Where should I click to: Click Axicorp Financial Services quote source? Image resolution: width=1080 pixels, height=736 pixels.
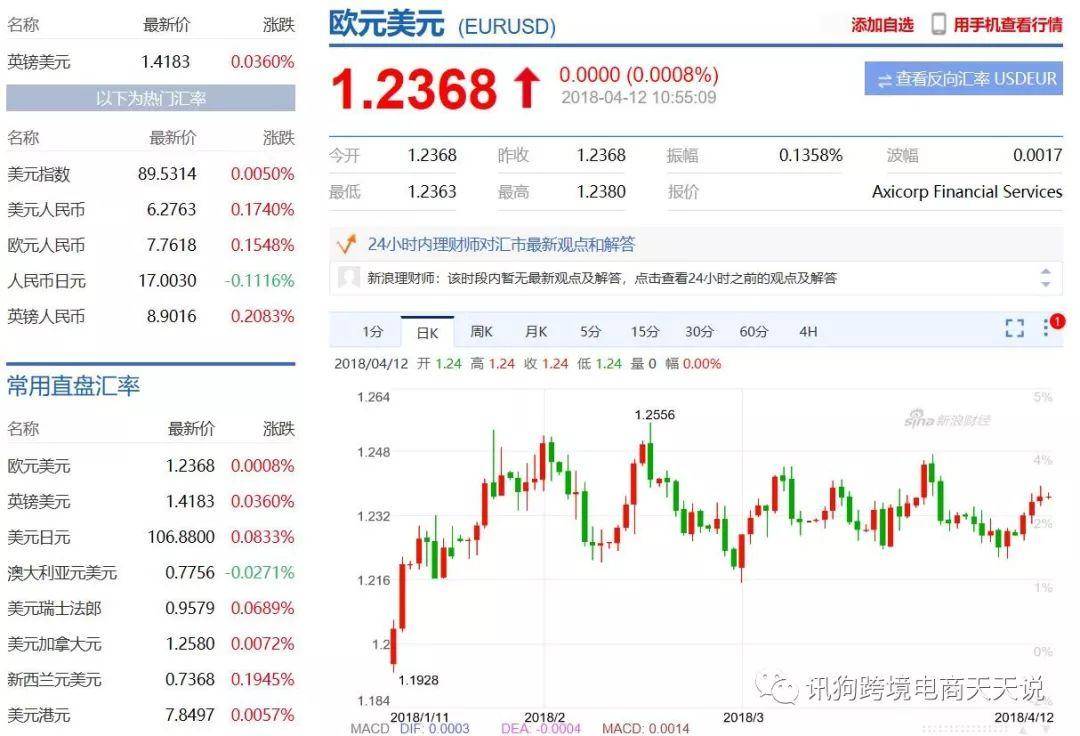coord(967,191)
